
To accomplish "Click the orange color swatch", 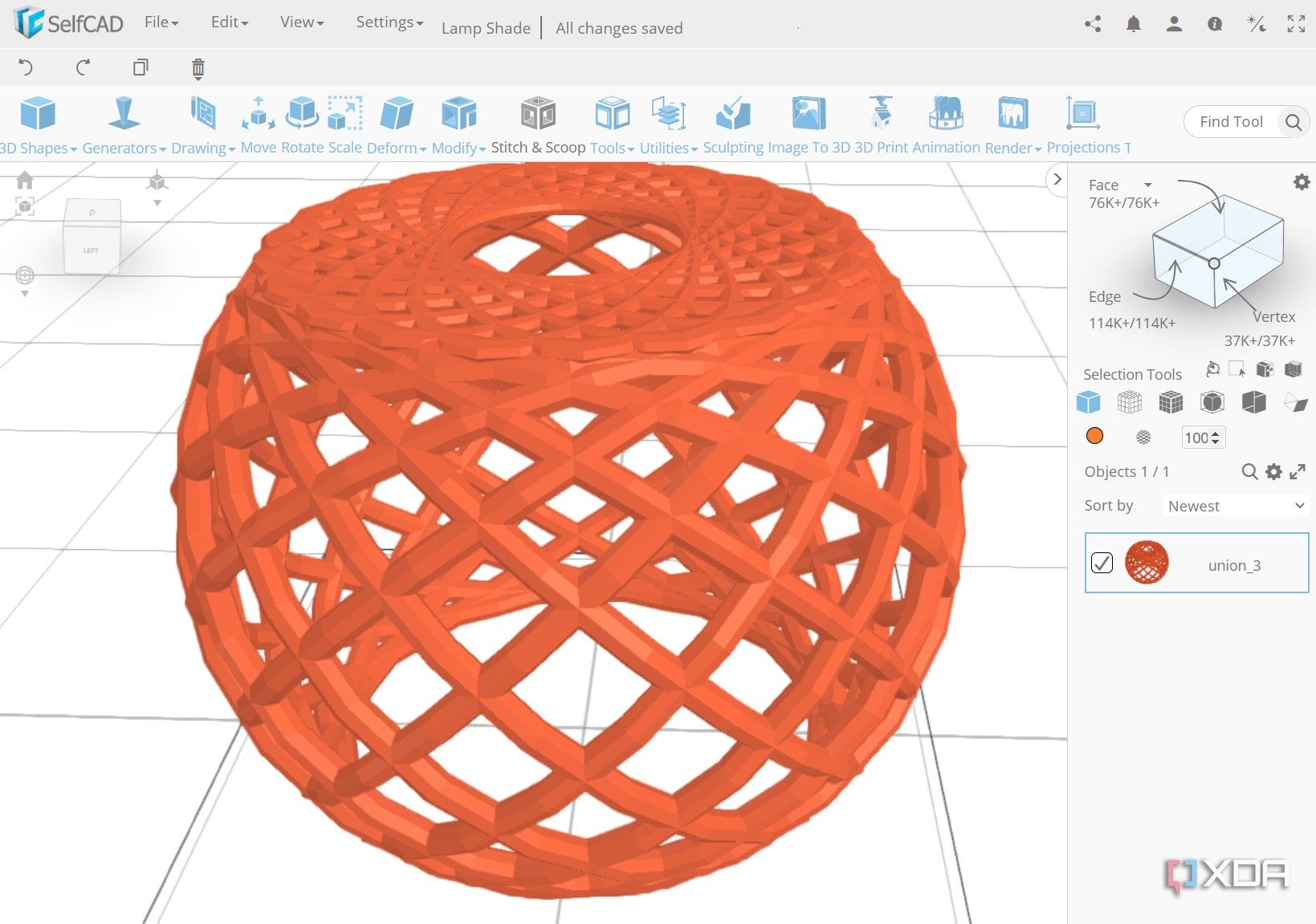I will pos(1094,435).
